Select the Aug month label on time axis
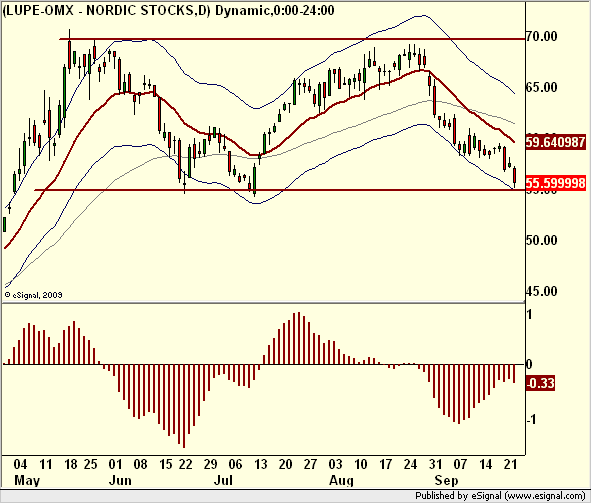The width and height of the screenshot is (591, 503). (x=341, y=480)
